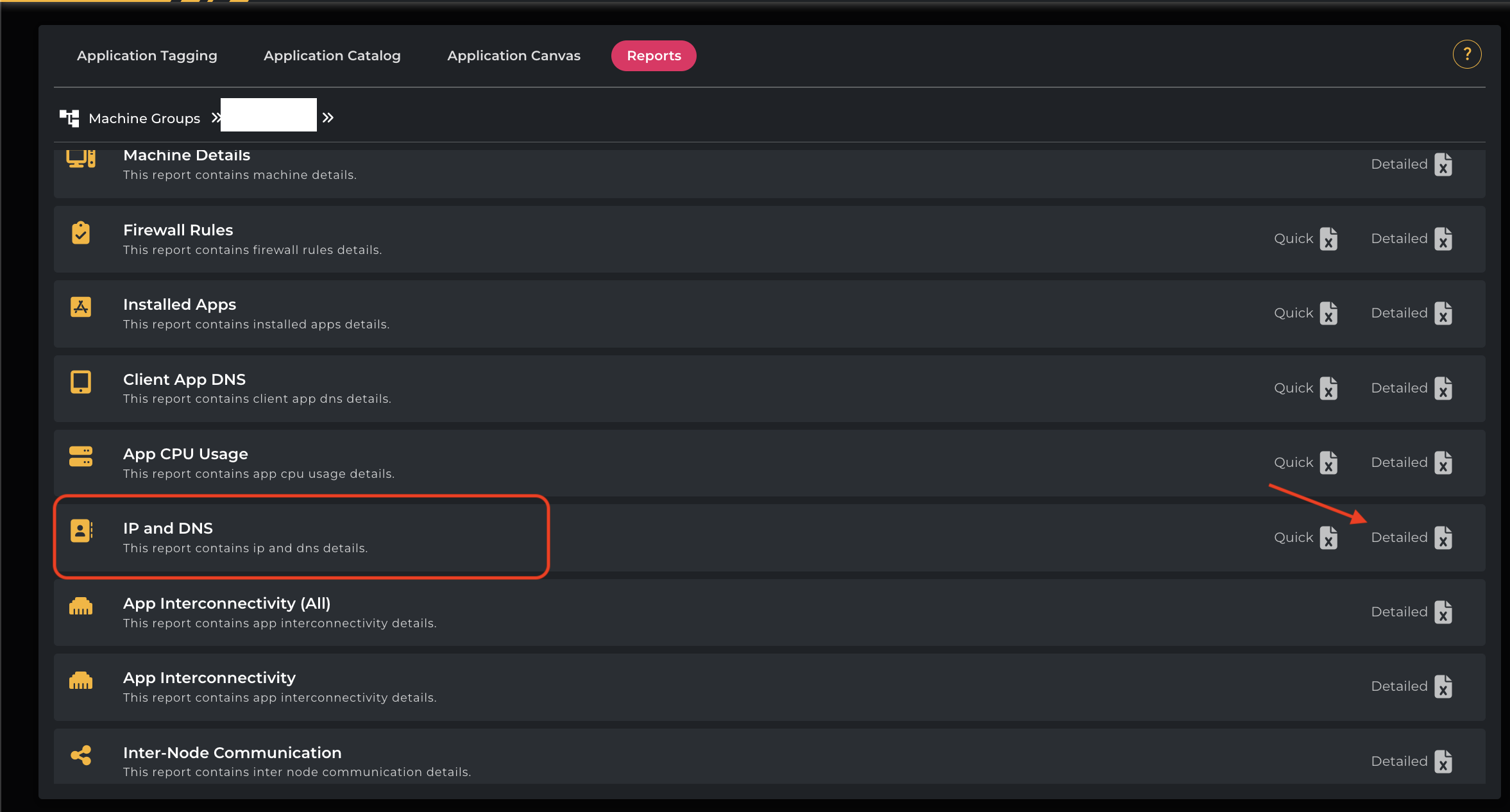
Task: Download App Interconnectivity (All) Detailed excel report
Action: [x=1443, y=612]
